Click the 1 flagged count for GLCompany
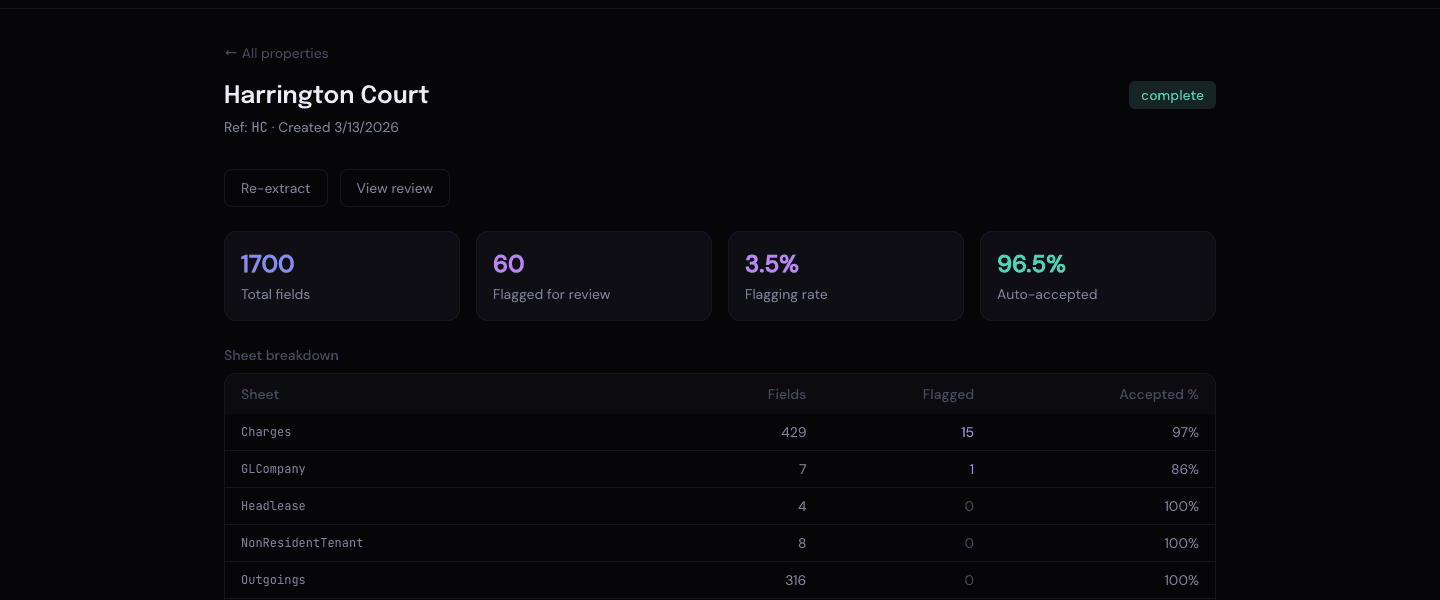Viewport: 1440px width, 600px height. [x=971, y=469]
